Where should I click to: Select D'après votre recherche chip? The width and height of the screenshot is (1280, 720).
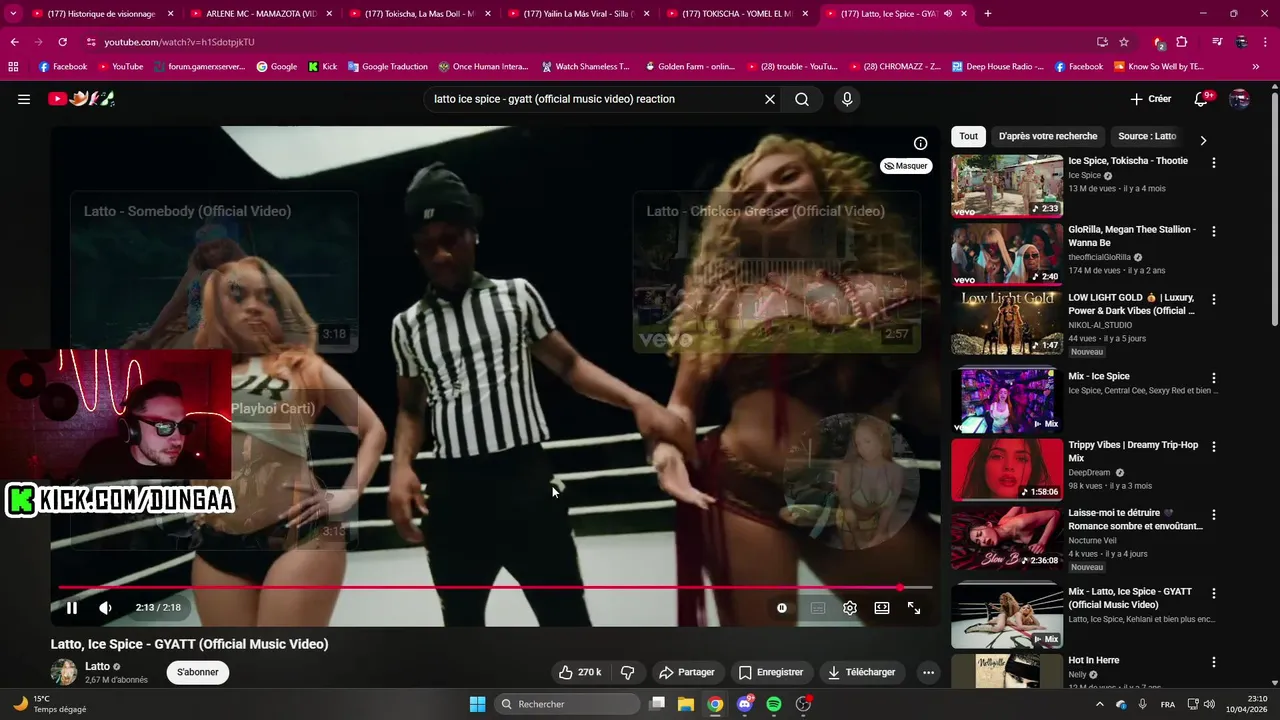click(1048, 136)
